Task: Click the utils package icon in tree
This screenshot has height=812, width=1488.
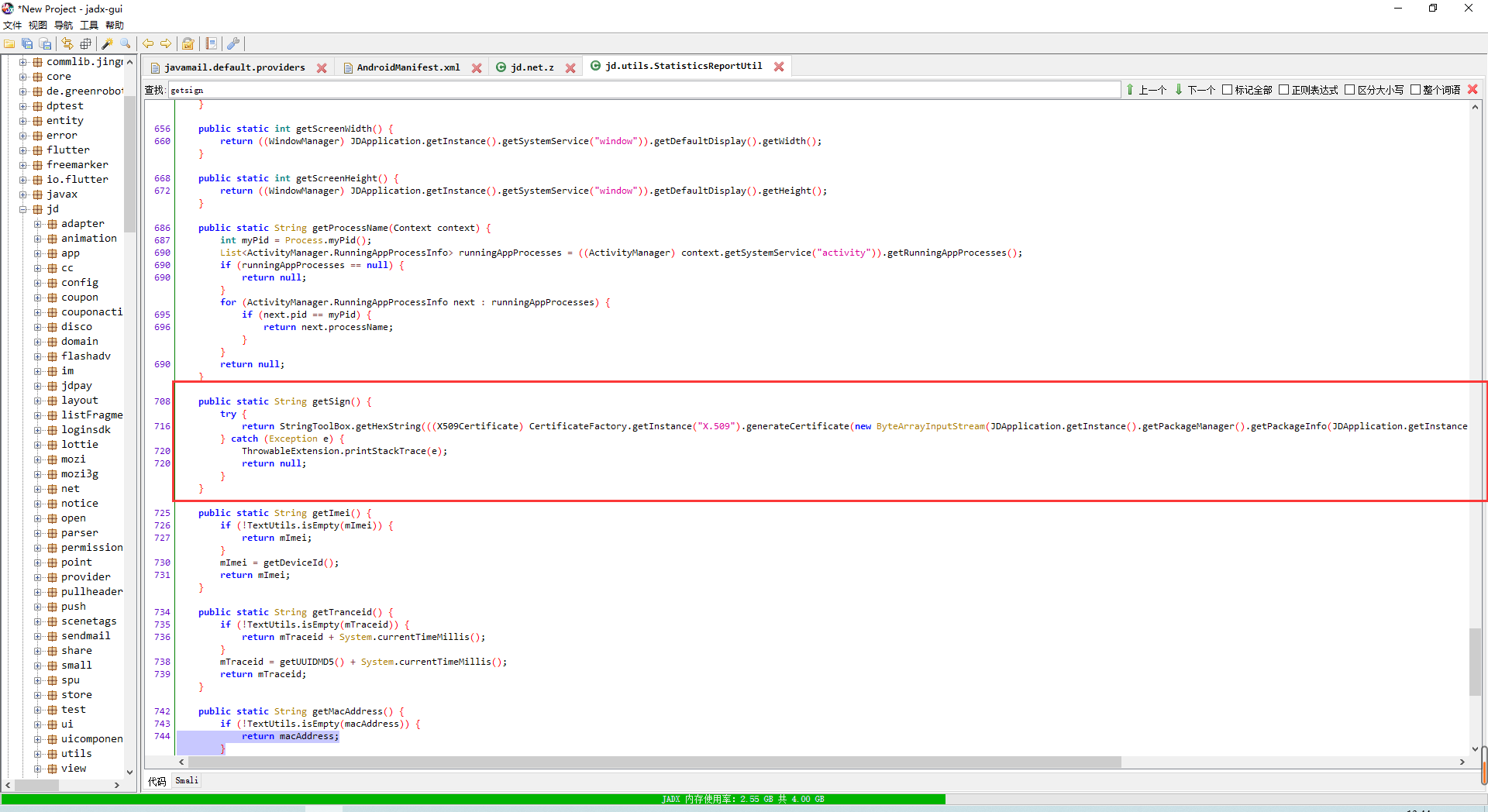Action: (52, 754)
